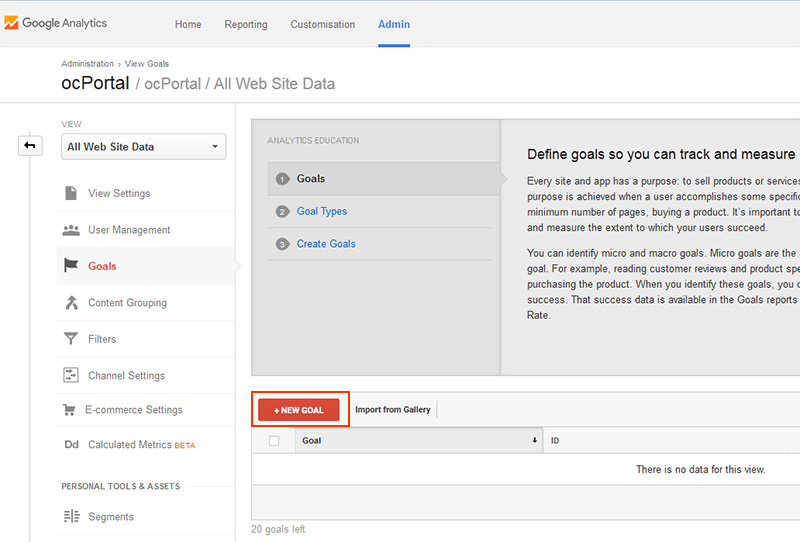The height and width of the screenshot is (542, 800).
Task: Select the Goals education step
Action: coord(384,179)
